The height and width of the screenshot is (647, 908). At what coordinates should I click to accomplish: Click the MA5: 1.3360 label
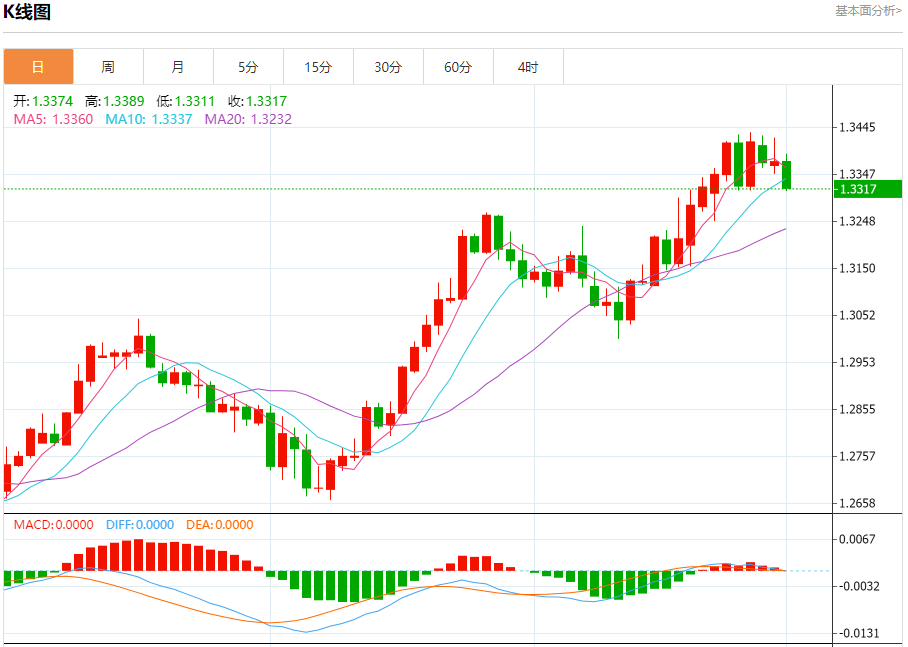[x=53, y=119]
